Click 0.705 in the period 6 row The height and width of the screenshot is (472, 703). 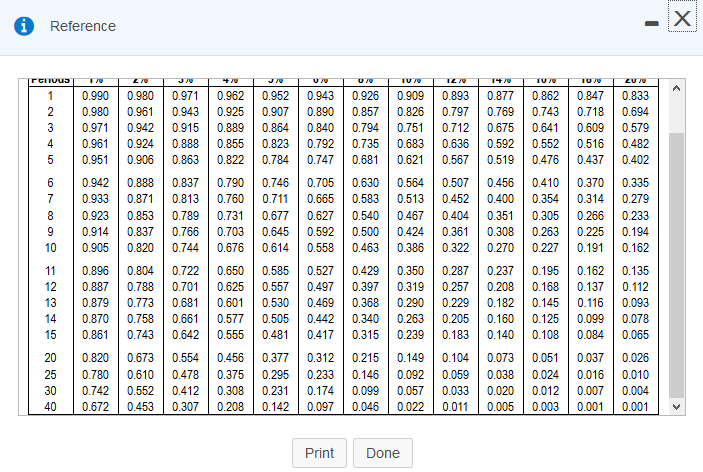321,183
